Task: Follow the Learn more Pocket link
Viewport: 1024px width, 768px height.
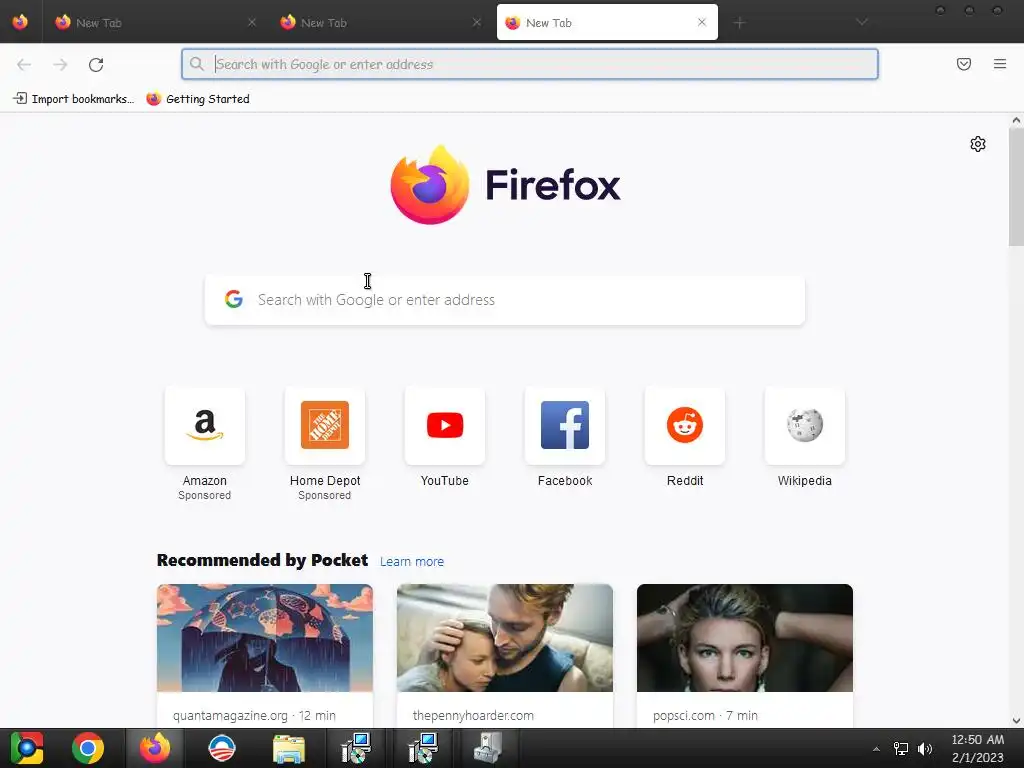Action: [412, 562]
